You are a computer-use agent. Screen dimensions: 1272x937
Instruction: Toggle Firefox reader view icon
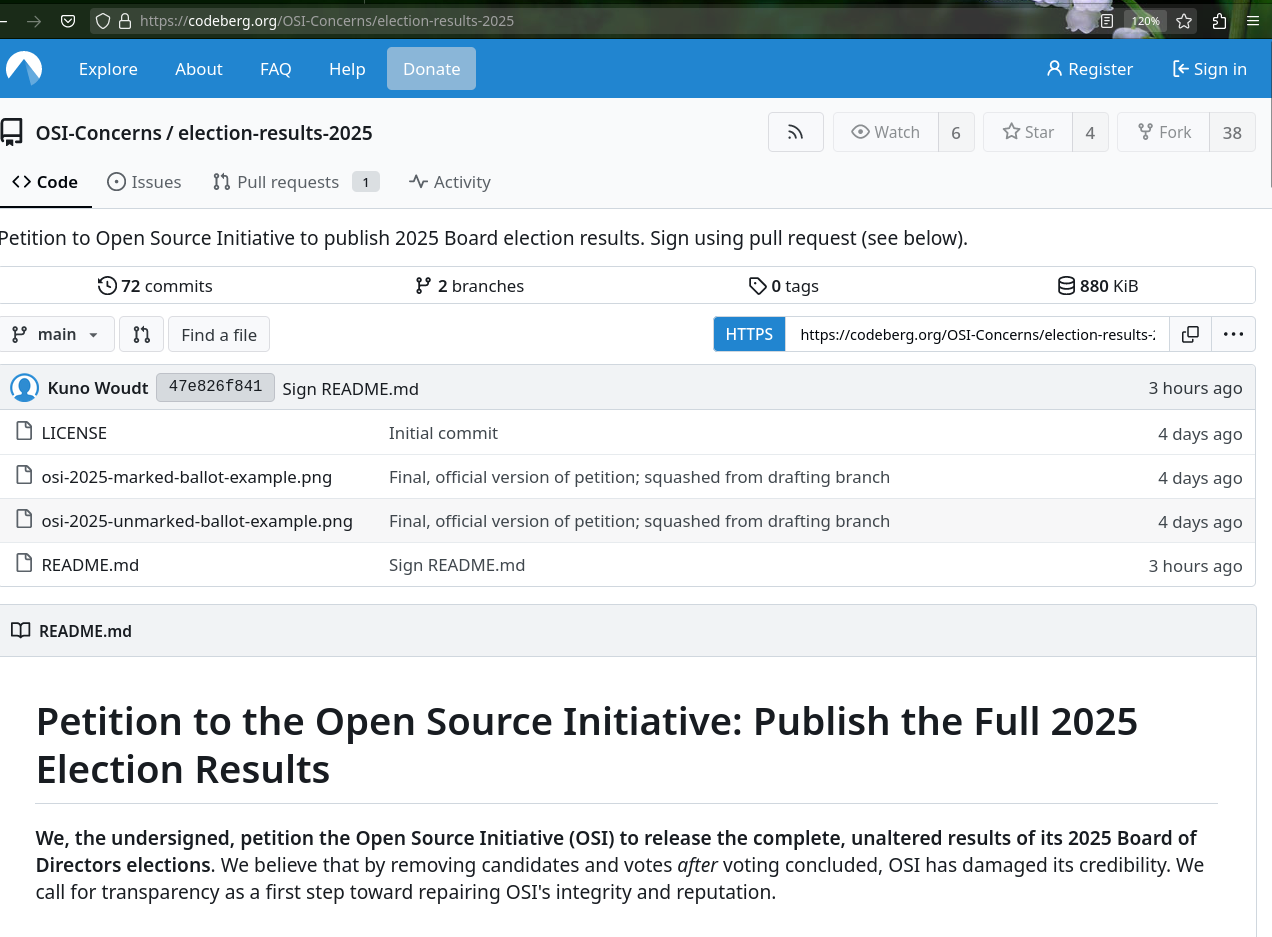tap(1107, 20)
